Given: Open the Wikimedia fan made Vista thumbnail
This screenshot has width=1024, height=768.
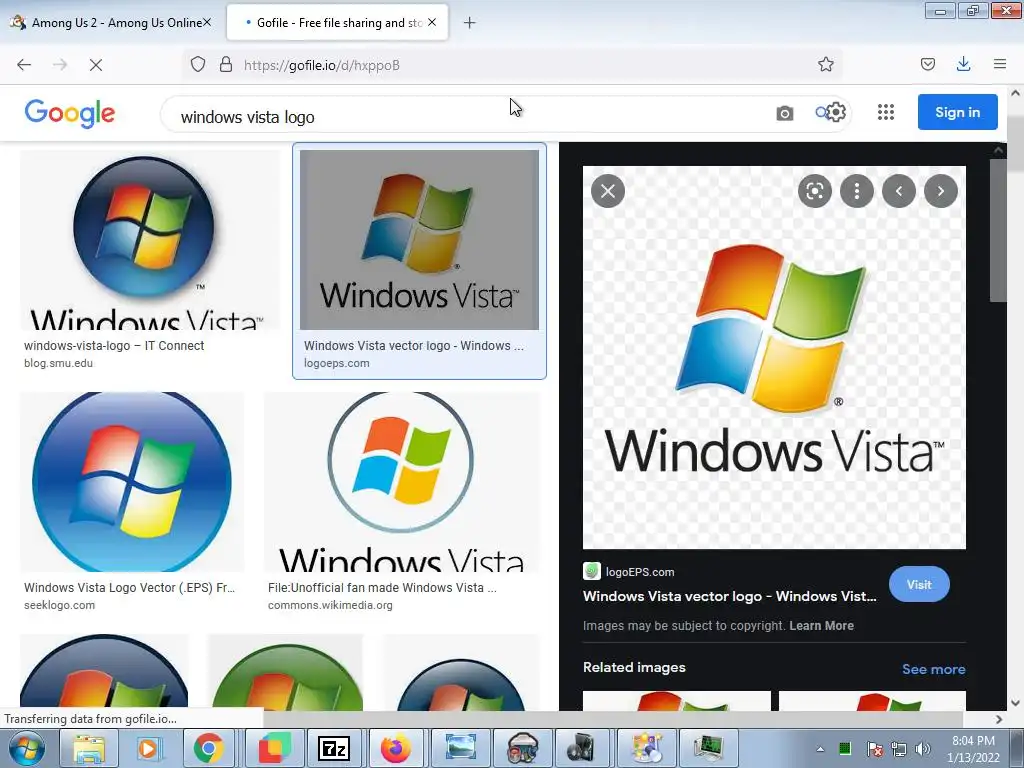Looking at the screenshot, I should pos(402,482).
